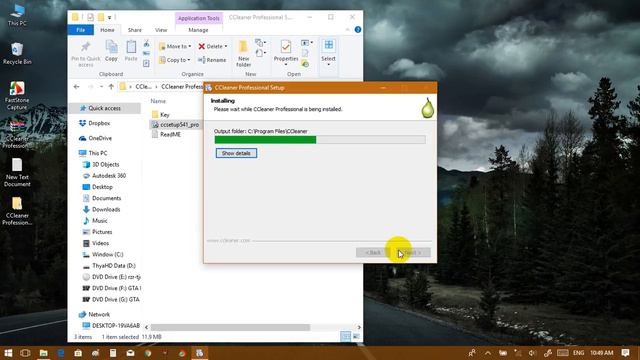The height and width of the screenshot is (360, 640).
Task: Select OneDrive in navigation pane
Action: coord(100,138)
